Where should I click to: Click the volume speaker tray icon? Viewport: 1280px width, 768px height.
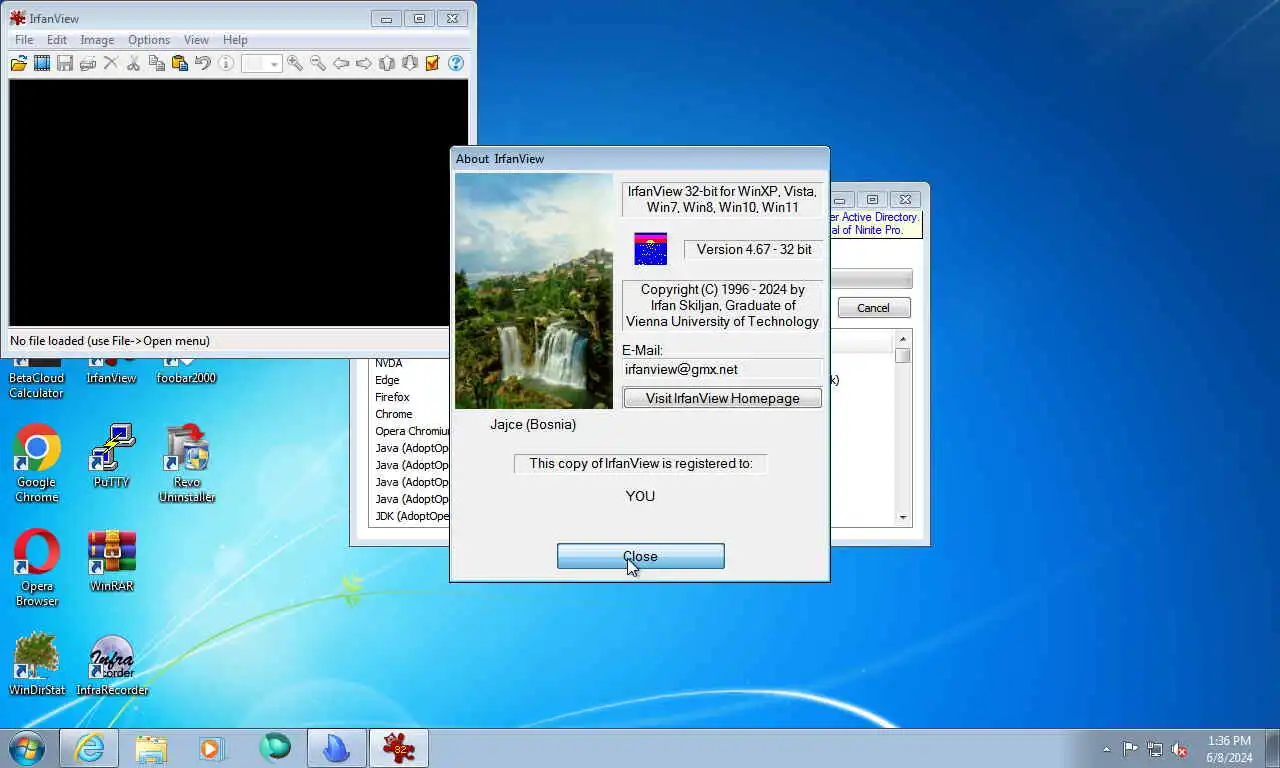pos(1179,749)
